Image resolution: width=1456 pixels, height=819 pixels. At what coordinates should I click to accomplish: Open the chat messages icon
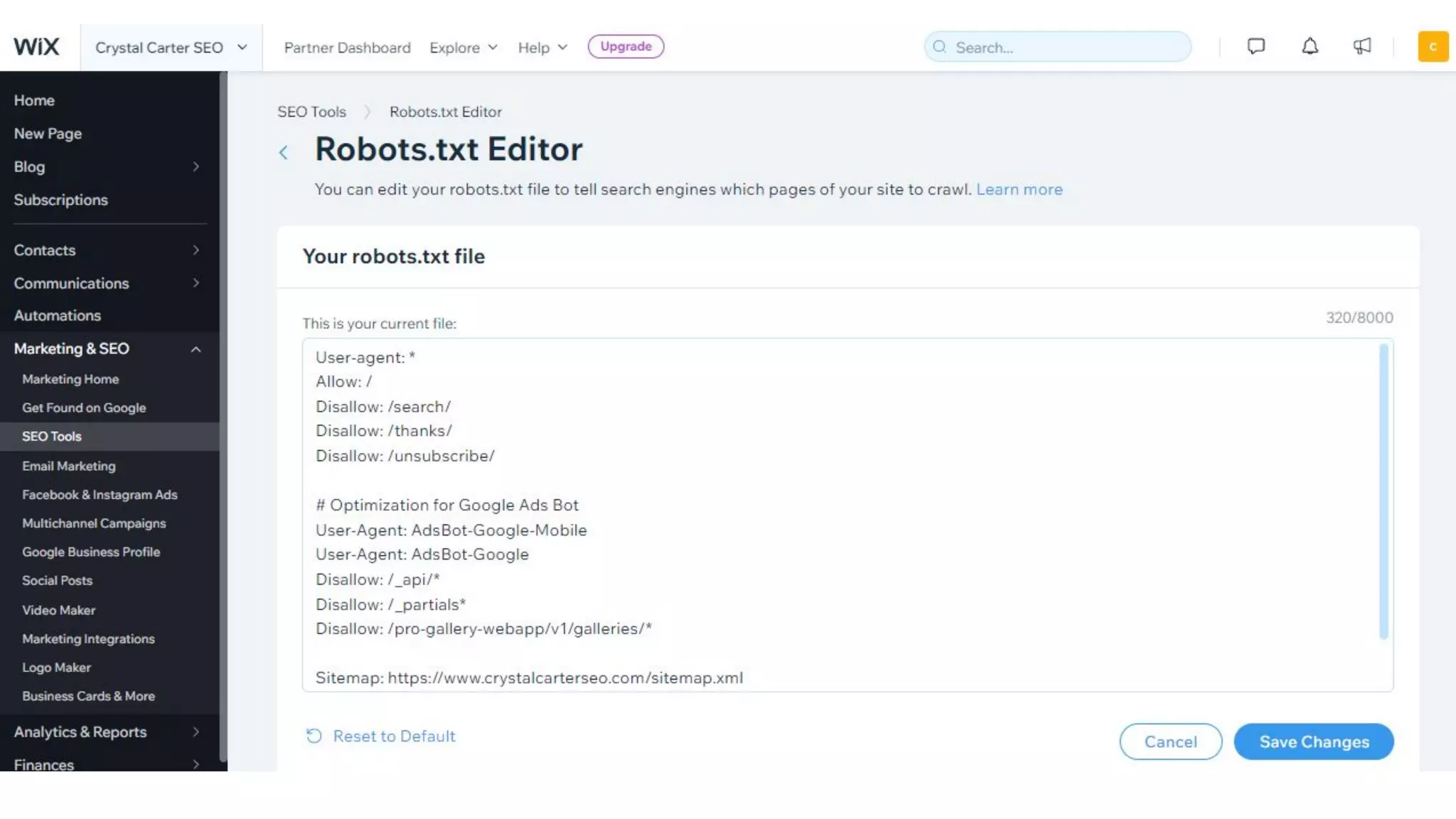point(1256,47)
